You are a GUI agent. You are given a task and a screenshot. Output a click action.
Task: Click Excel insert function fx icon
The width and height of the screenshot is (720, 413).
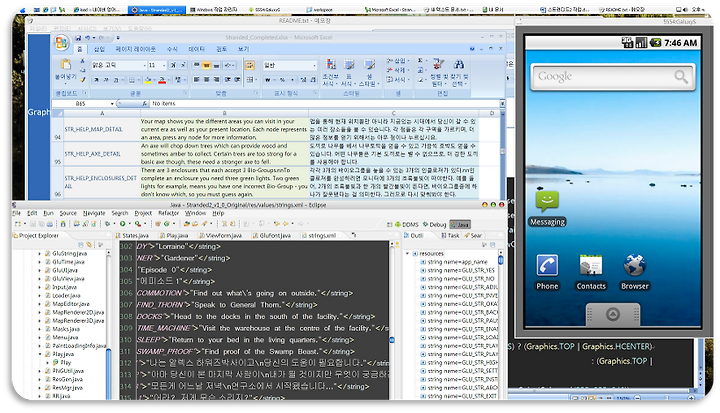[144, 104]
